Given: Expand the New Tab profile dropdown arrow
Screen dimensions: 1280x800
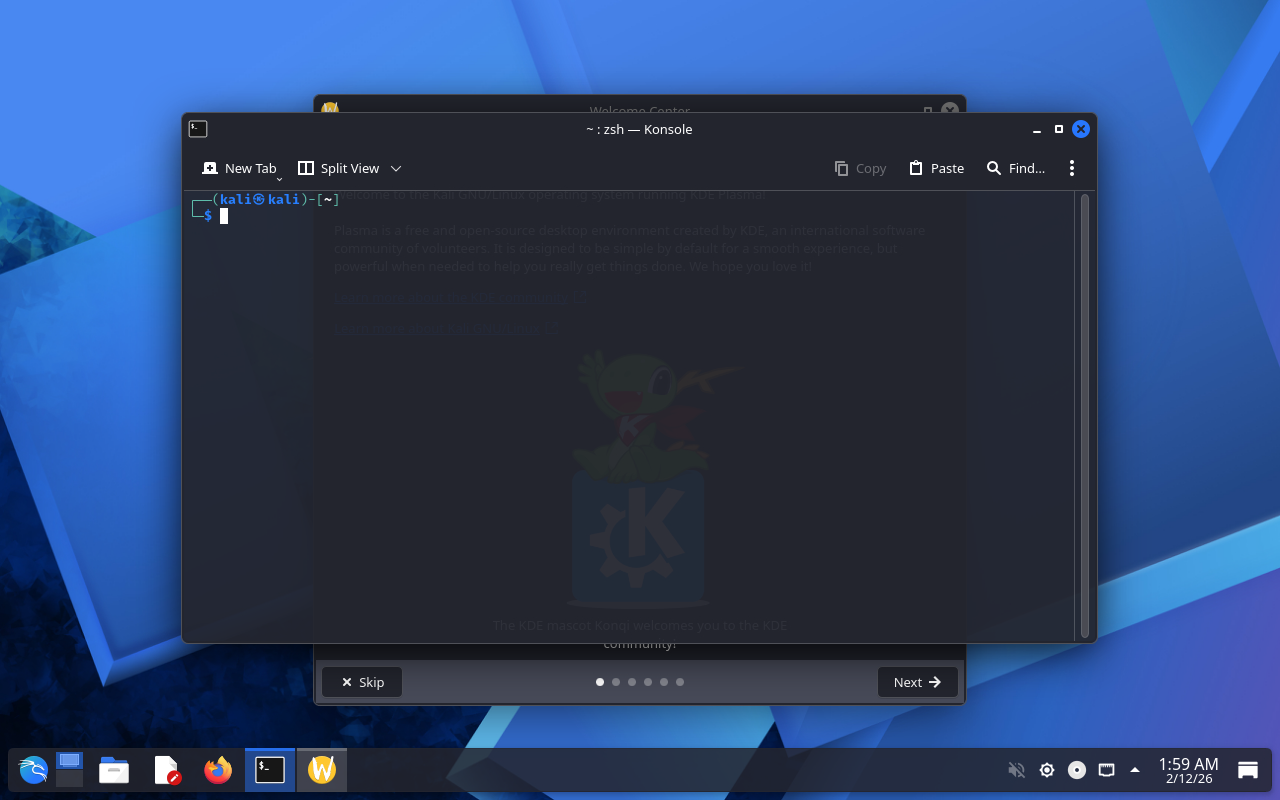Looking at the screenshot, I should (280, 178).
